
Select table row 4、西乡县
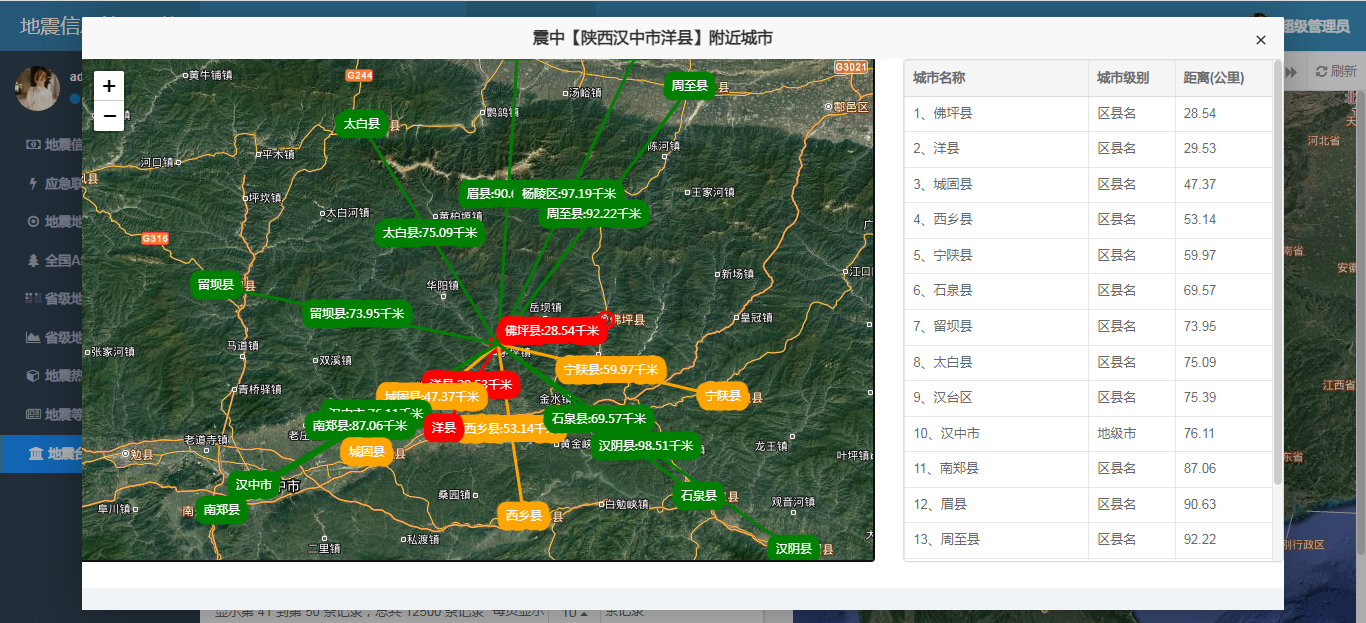pyautogui.click(x=1089, y=220)
